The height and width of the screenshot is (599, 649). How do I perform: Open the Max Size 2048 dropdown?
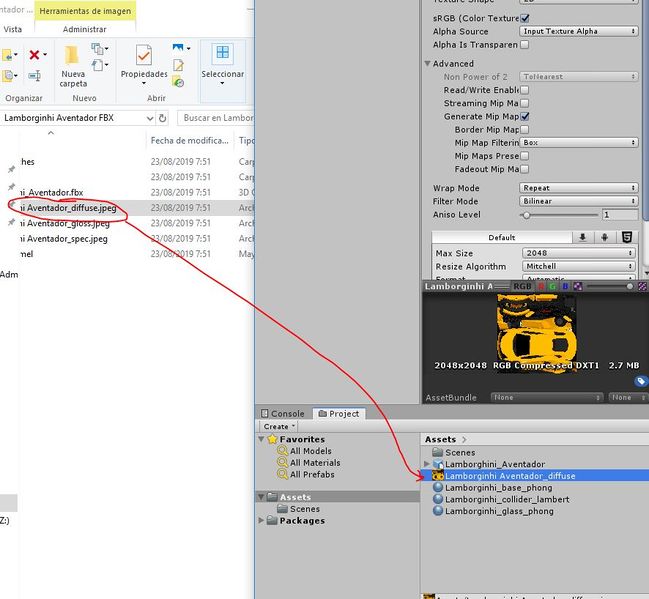[579, 253]
